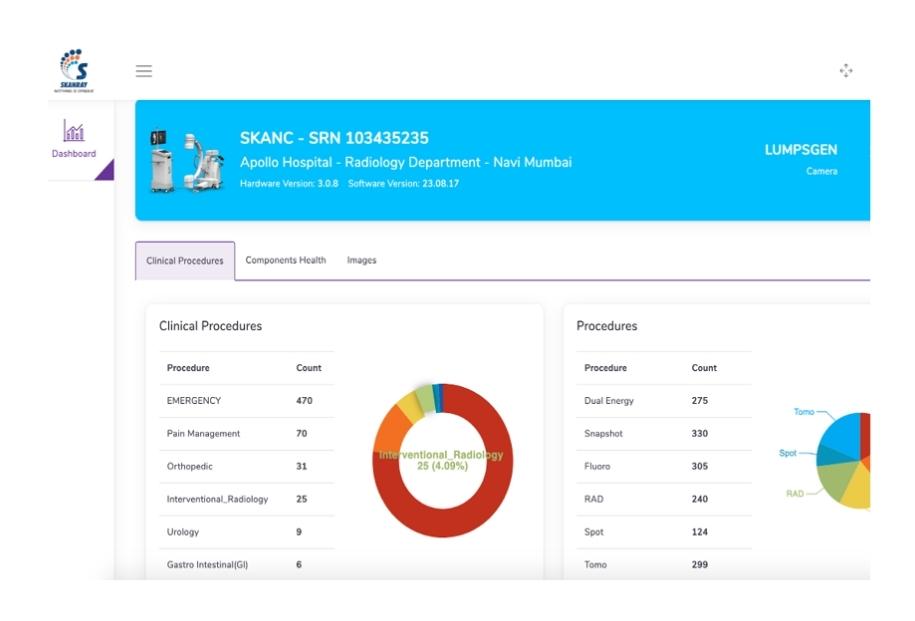Open the Dashboard chart icon
This screenshot has height=621, width=915.
[x=74, y=131]
